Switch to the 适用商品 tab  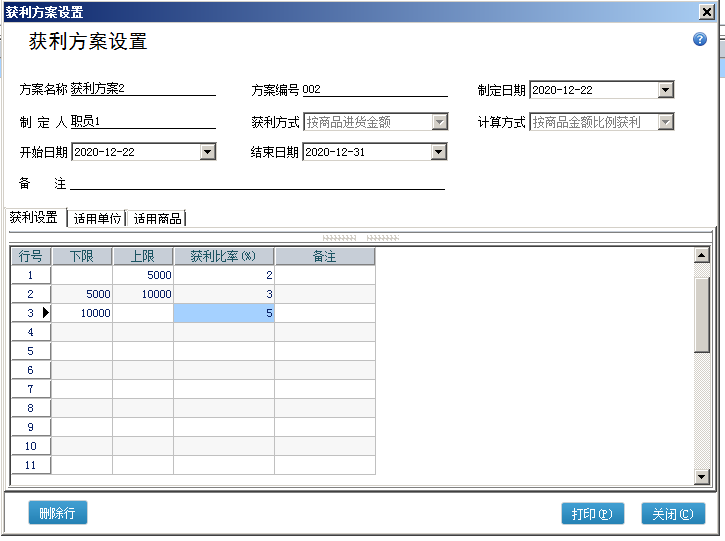tap(157, 218)
